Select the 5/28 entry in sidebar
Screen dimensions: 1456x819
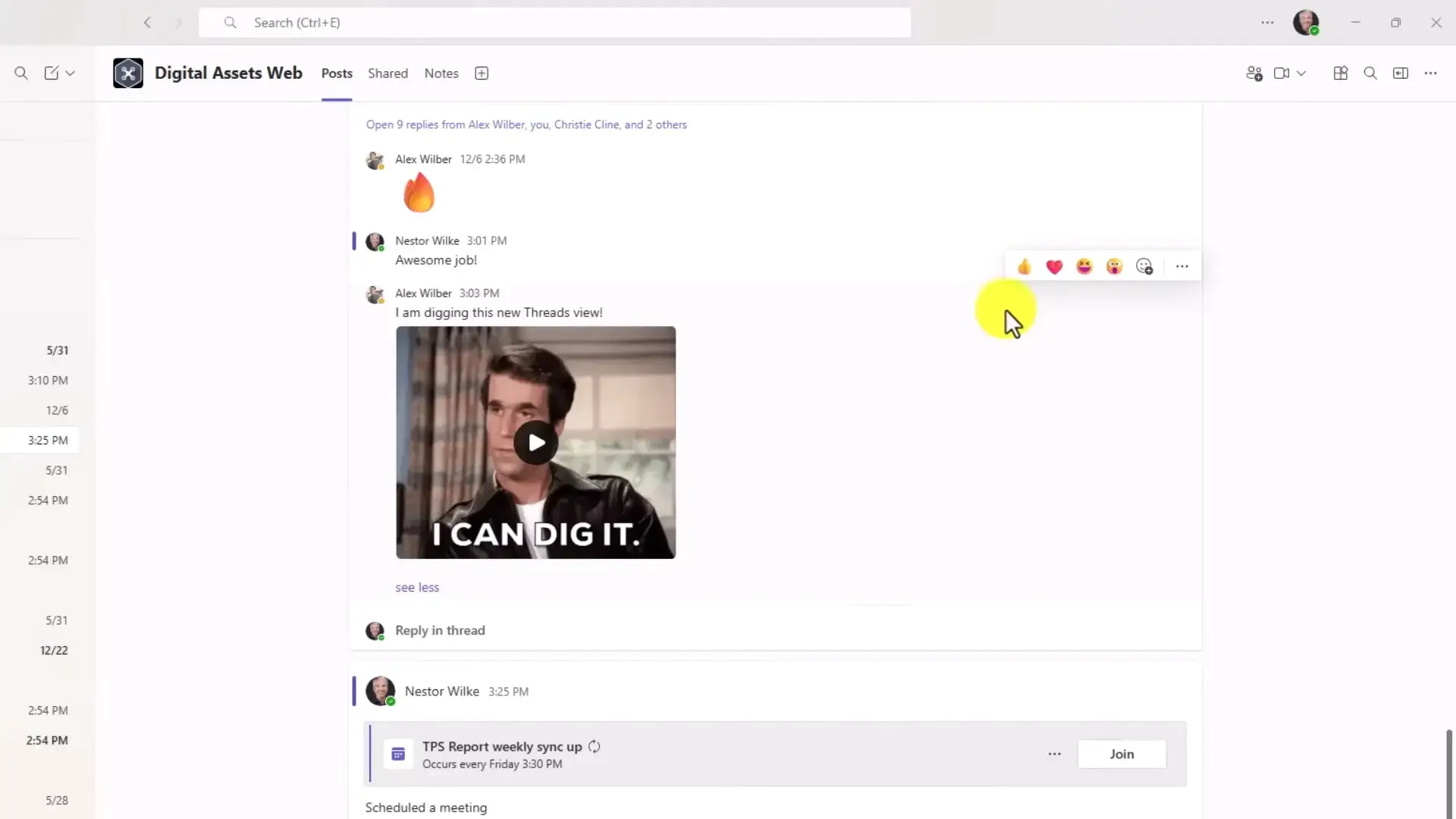point(57,801)
